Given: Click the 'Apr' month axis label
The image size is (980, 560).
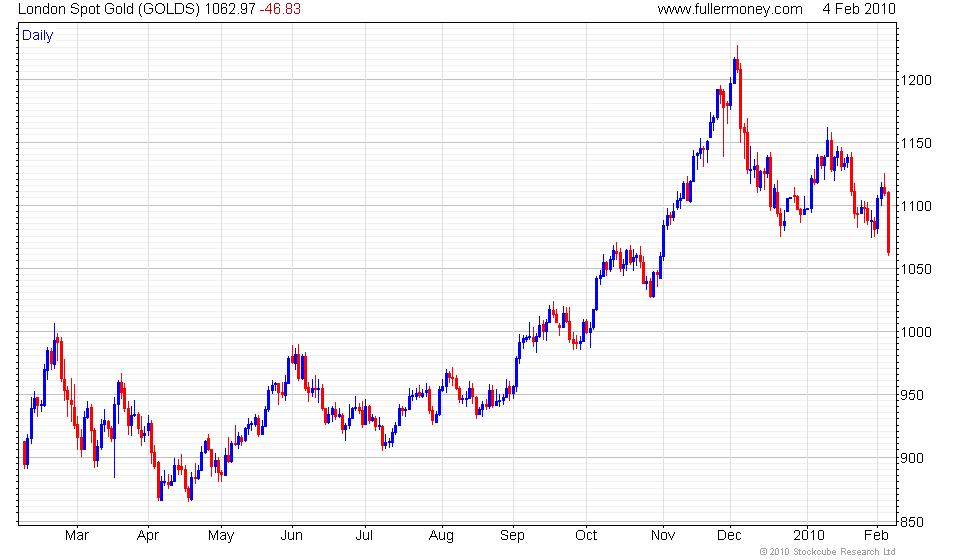Looking at the screenshot, I should coord(148,536).
